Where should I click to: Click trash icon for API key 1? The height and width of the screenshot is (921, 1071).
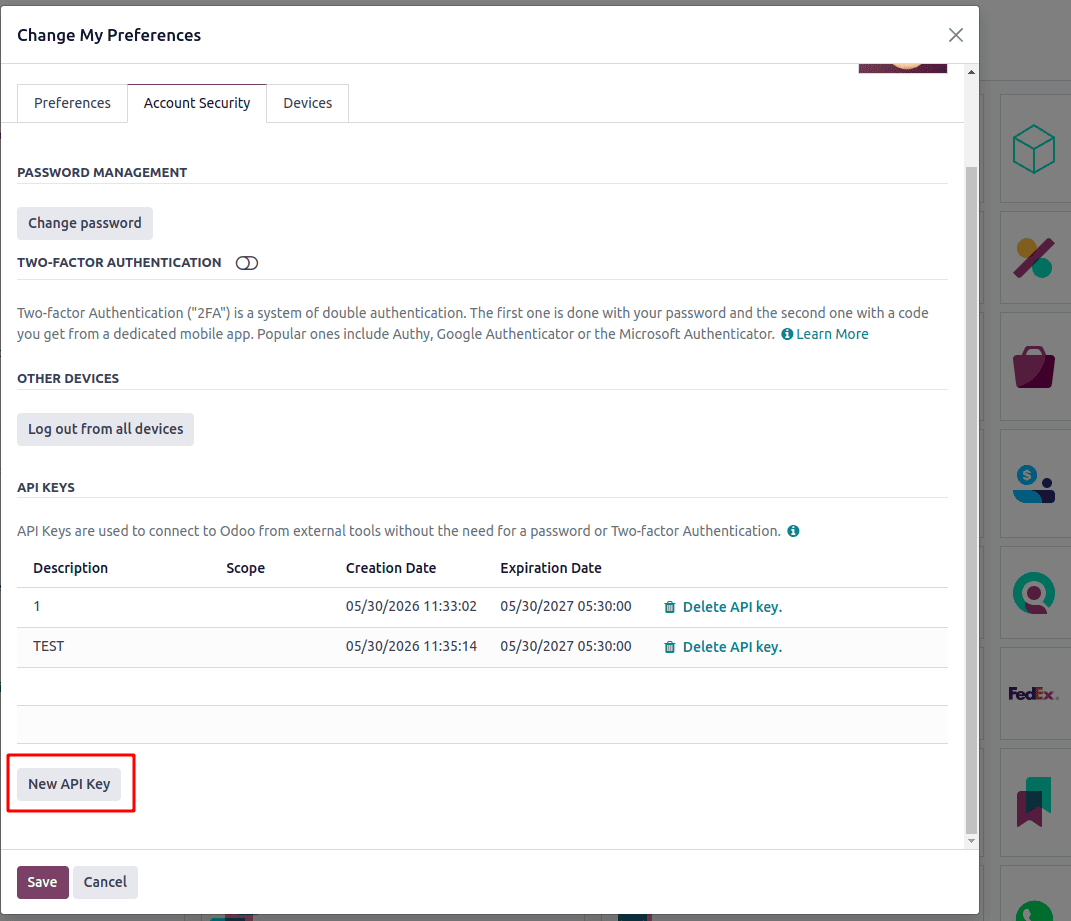tap(669, 607)
